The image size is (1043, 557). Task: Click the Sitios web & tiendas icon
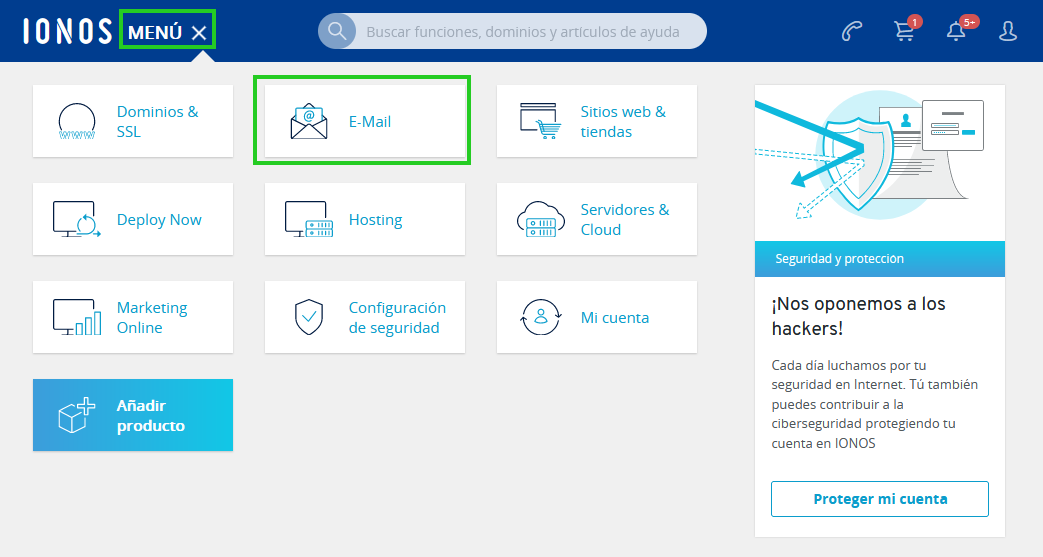(539, 120)
